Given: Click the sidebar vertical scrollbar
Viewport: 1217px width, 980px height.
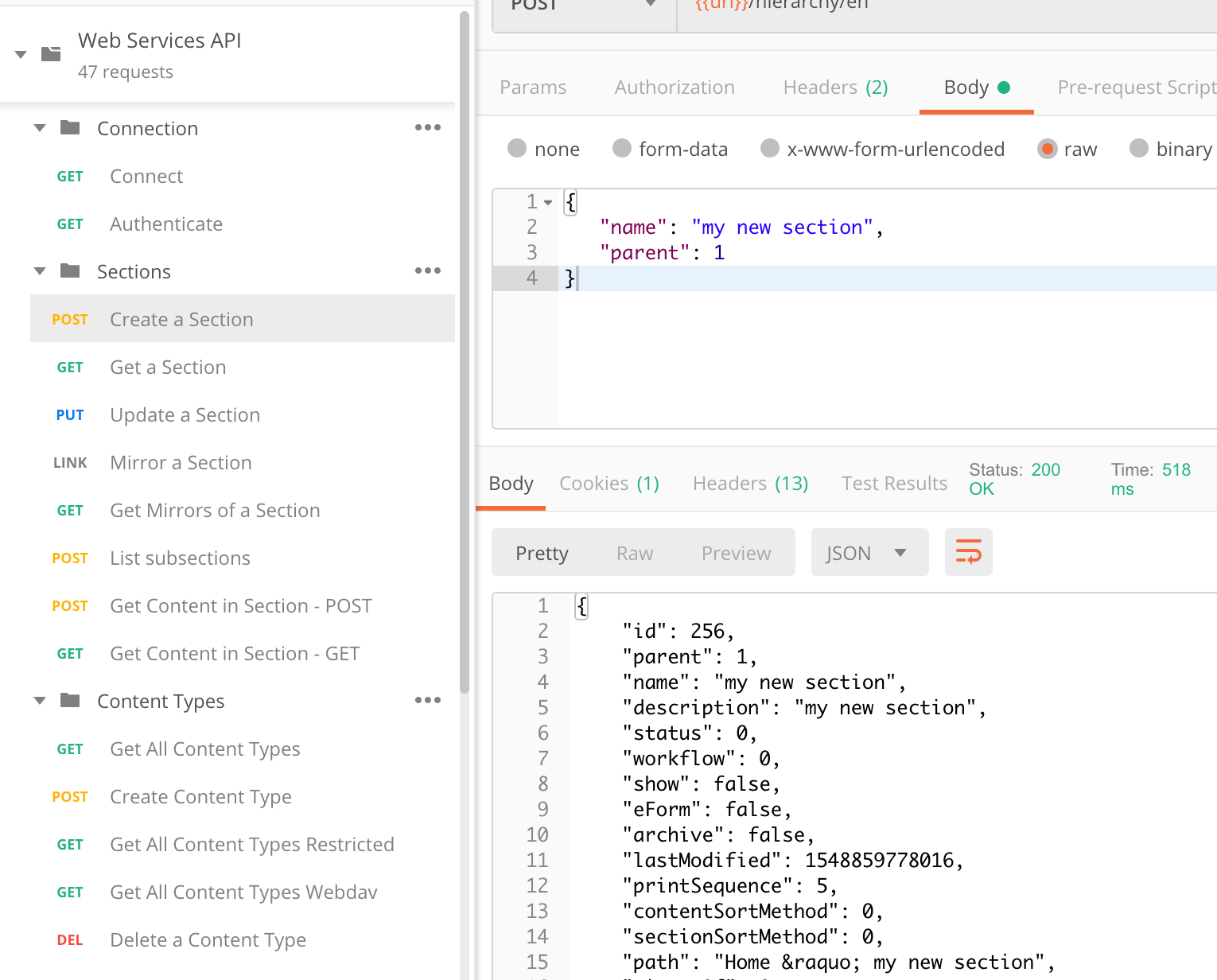Looking at the screenshot, I should coord(465,350).
